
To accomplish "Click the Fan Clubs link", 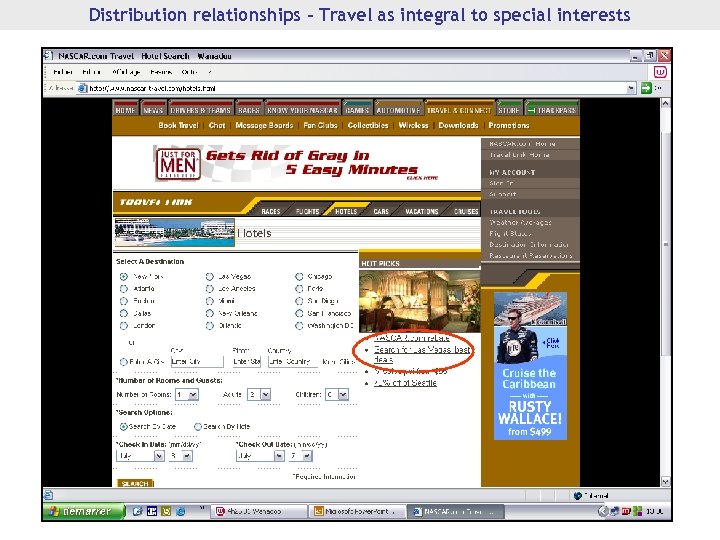I will pos(320,125).
